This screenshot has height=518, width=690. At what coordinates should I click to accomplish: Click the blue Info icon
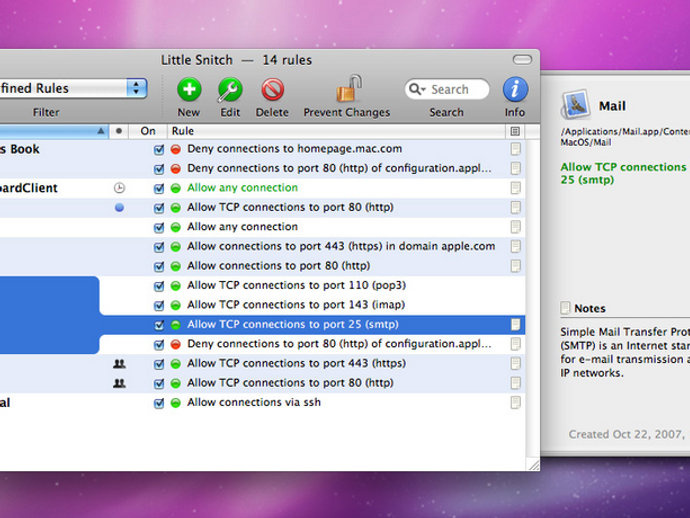(x=515, y=89)
